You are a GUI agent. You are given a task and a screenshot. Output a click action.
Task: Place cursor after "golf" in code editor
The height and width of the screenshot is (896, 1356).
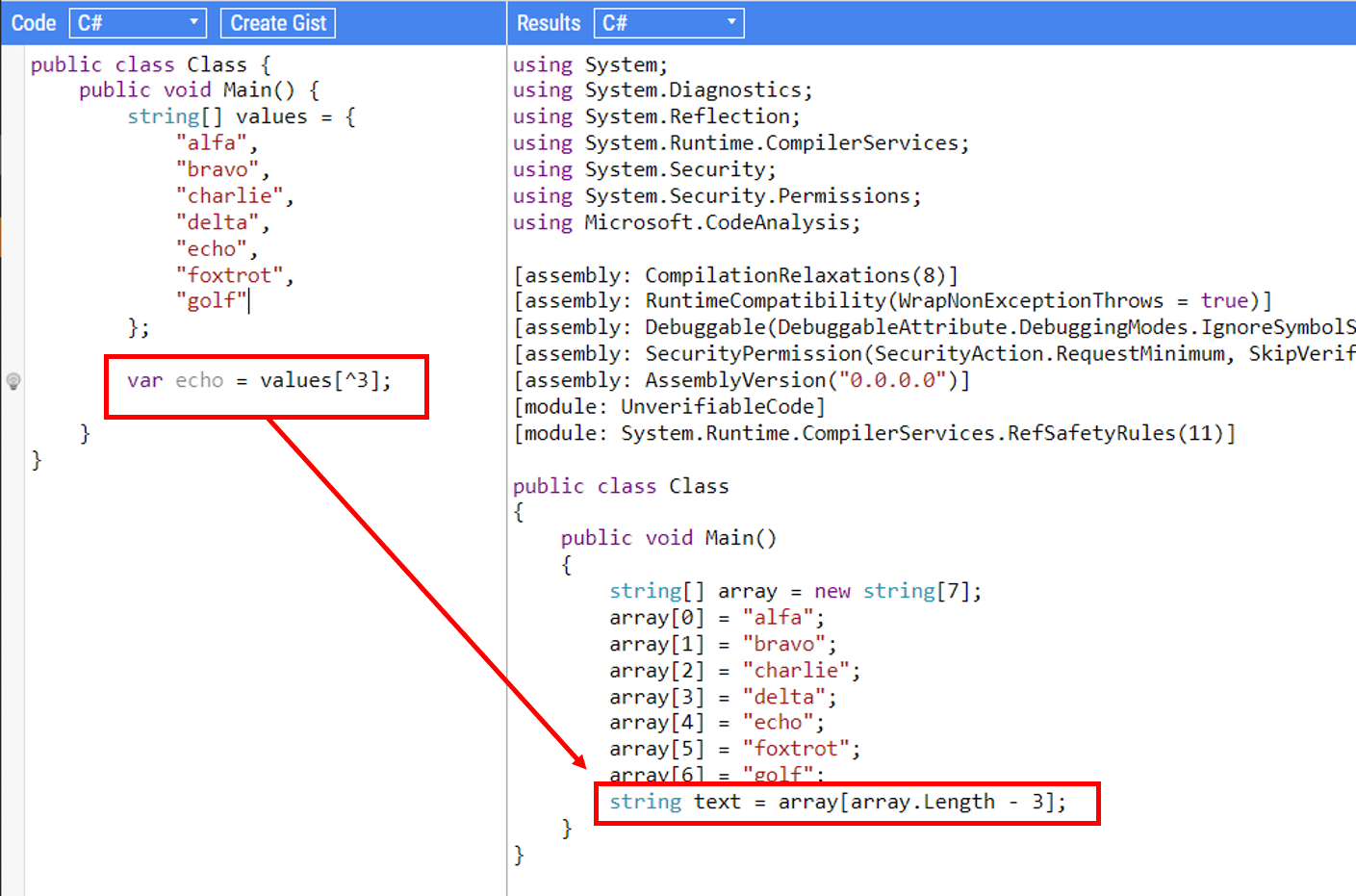pos(248,301)
